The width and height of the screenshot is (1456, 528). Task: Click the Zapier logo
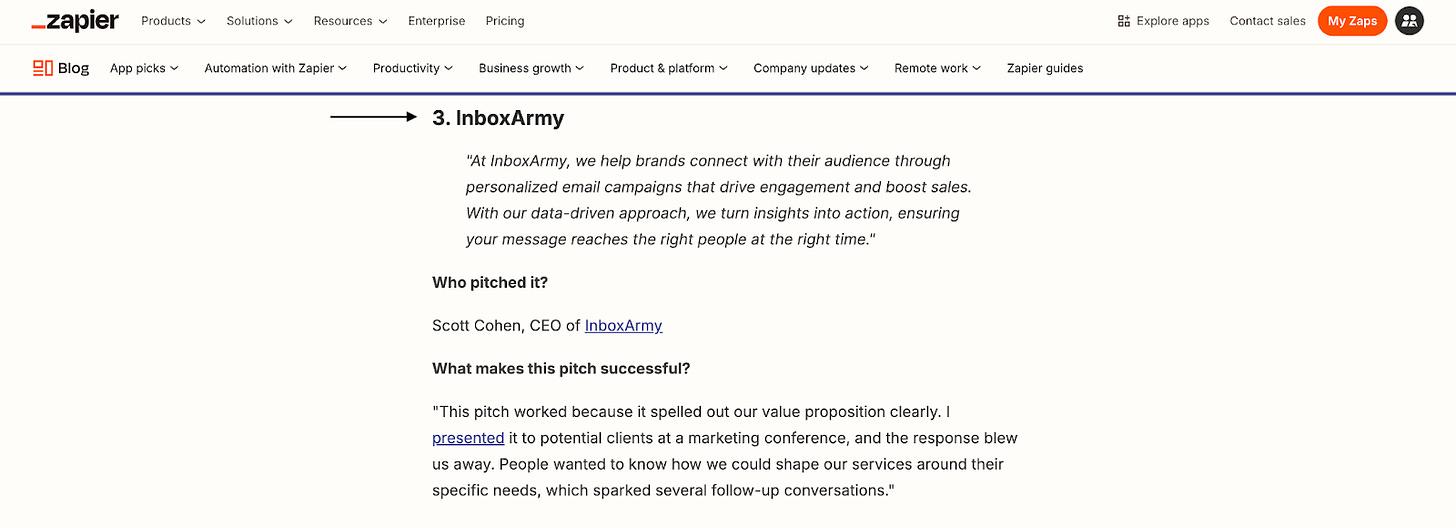[75, 21]
